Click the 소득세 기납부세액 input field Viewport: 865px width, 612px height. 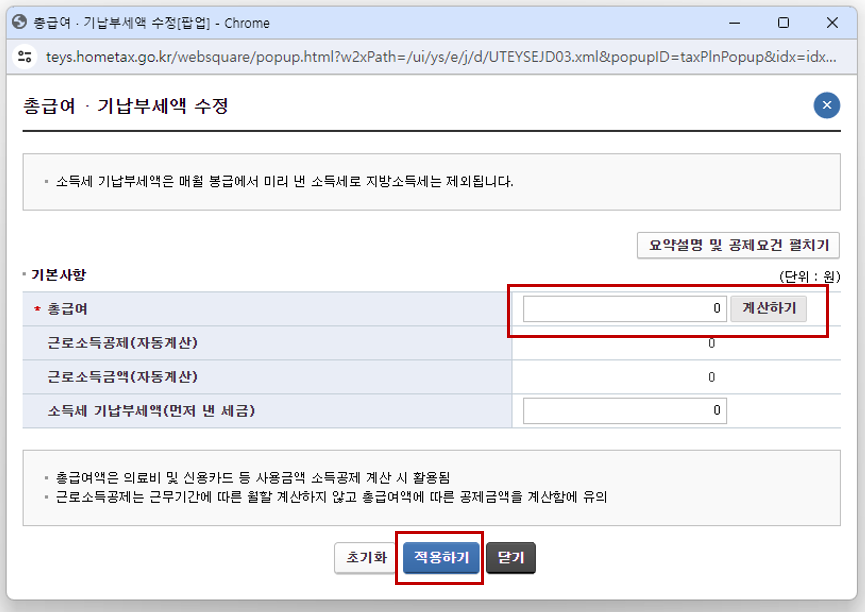point(624,410)
